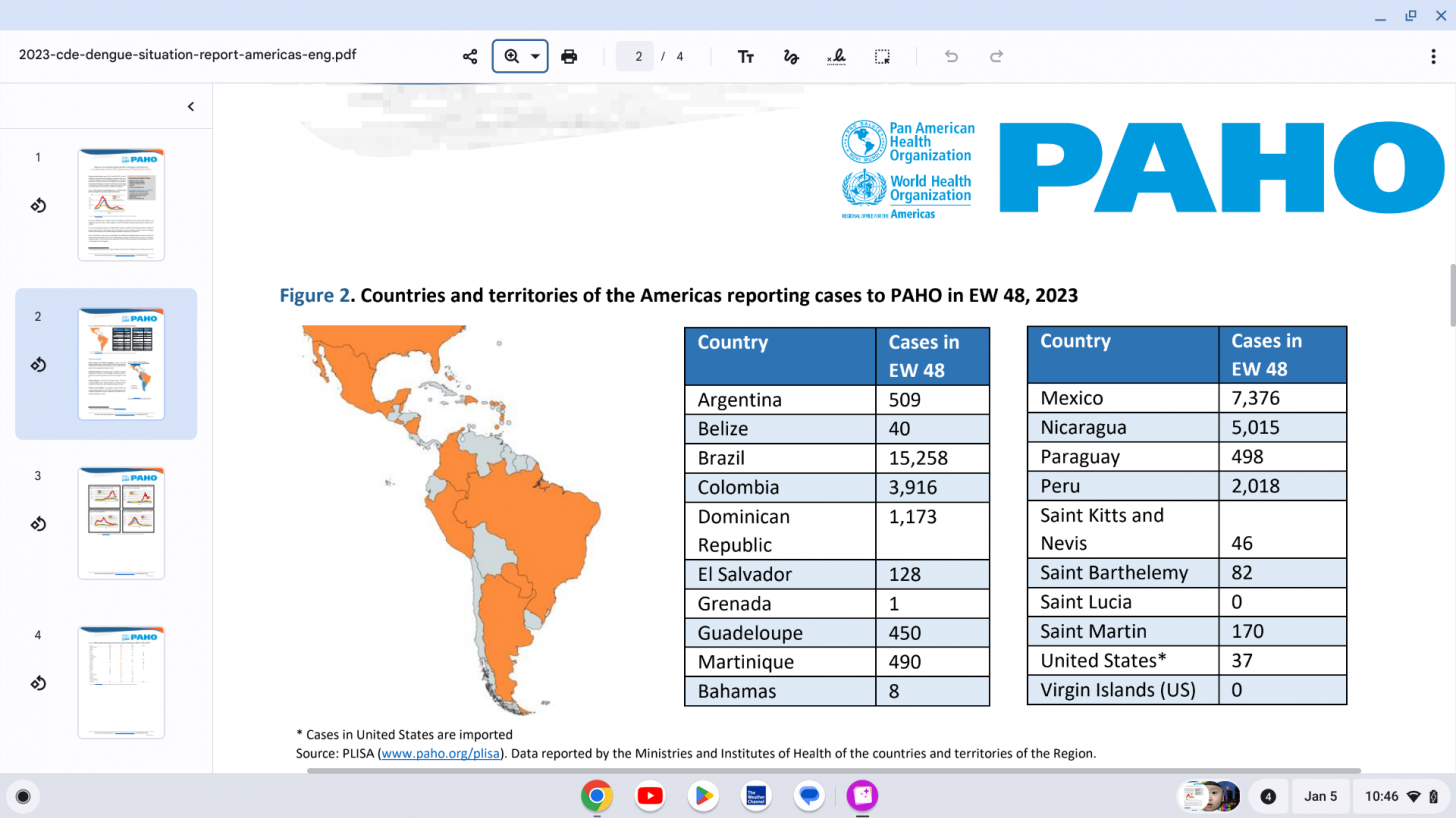
Task: Click the page number input field
Action: tap(637, 56)
